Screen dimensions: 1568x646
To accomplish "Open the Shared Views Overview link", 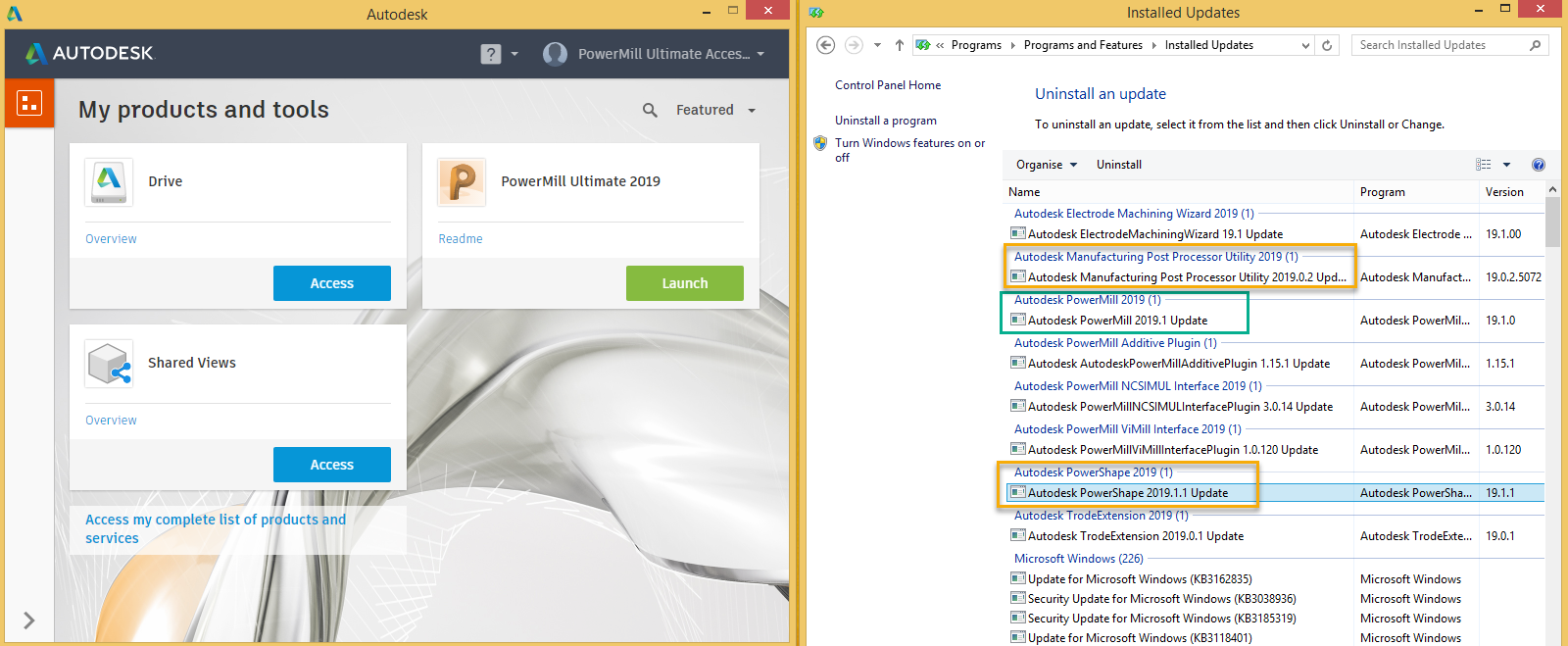I will pyautogui.click(x=111, y=420).
